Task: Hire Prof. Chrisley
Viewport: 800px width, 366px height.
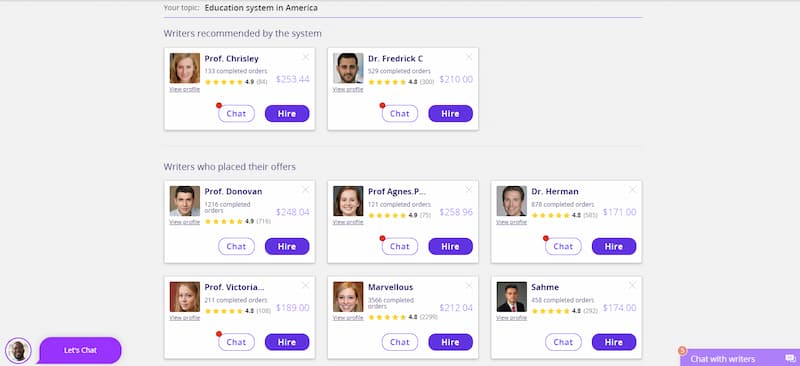Action: tap(287, 113)
